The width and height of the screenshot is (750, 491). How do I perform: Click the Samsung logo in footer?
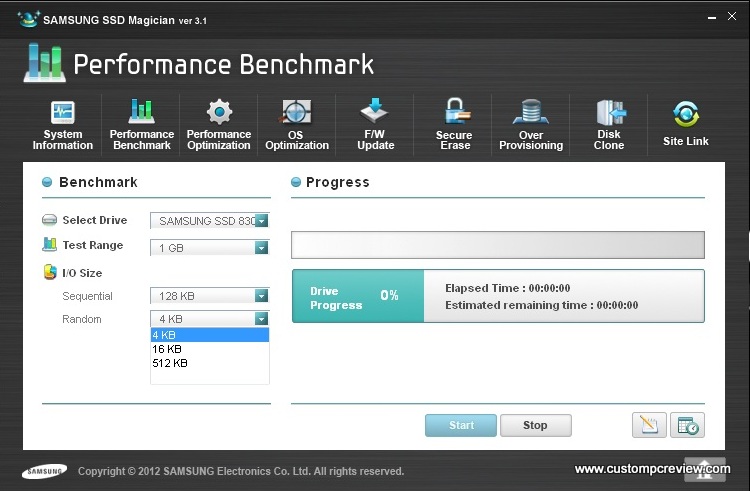tap(44, 471)
